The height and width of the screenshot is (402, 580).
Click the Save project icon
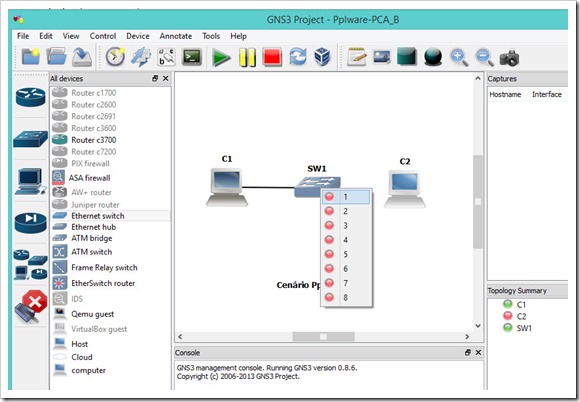point(82,57)
